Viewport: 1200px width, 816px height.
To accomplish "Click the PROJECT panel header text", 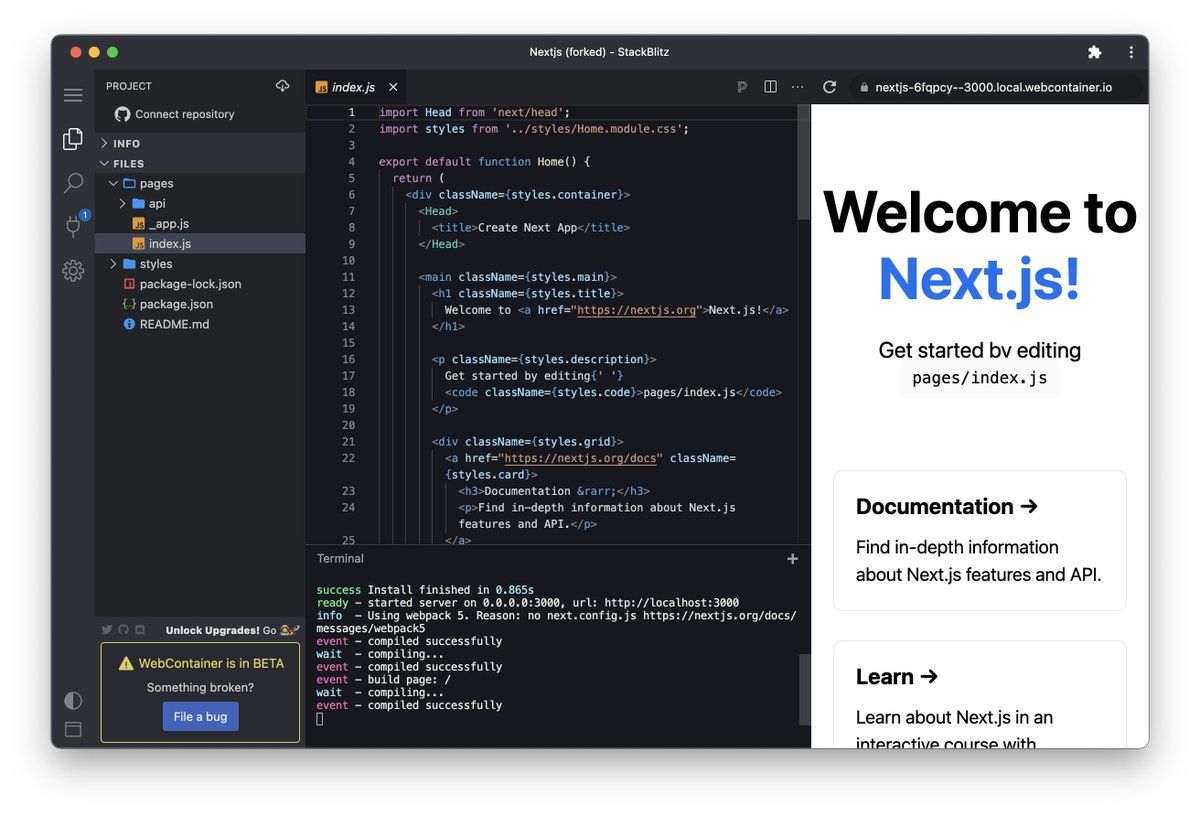I will pos(129,86).
